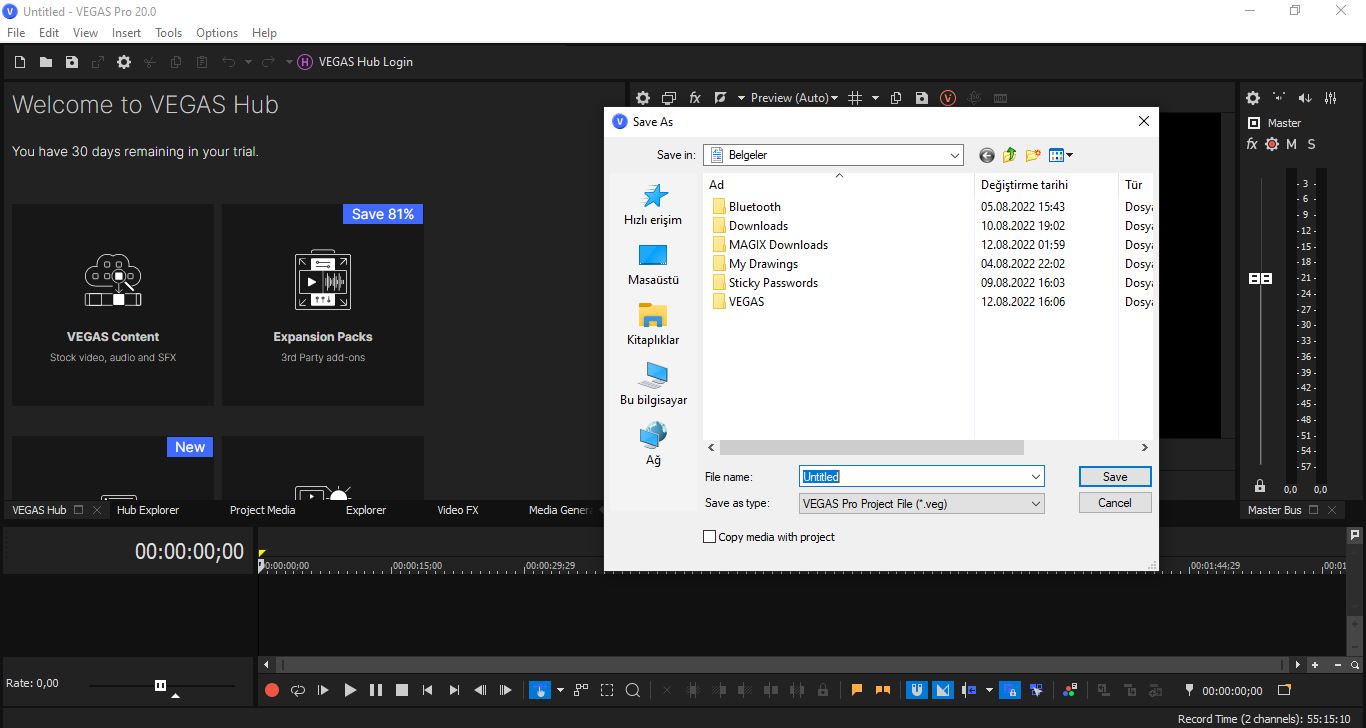Click the Save project disk icon in main toolbar
Image resolution: width=1366 pixels, height=728 pixels.
pos(72,62)
